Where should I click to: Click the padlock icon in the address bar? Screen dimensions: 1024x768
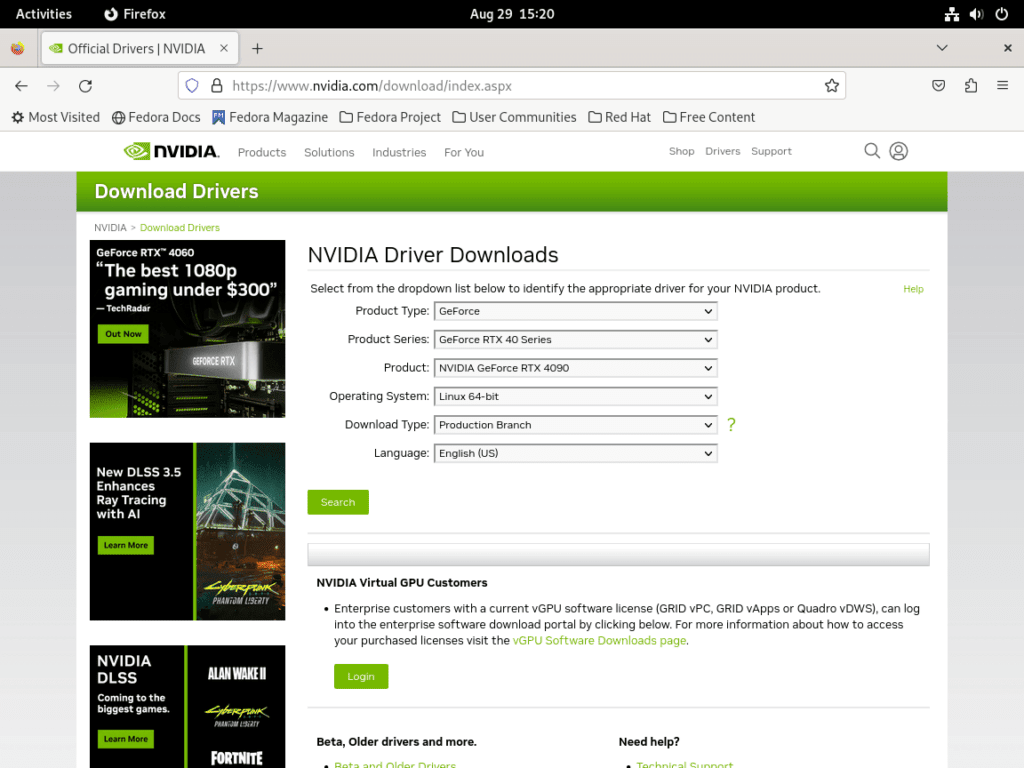click(215, 85)
